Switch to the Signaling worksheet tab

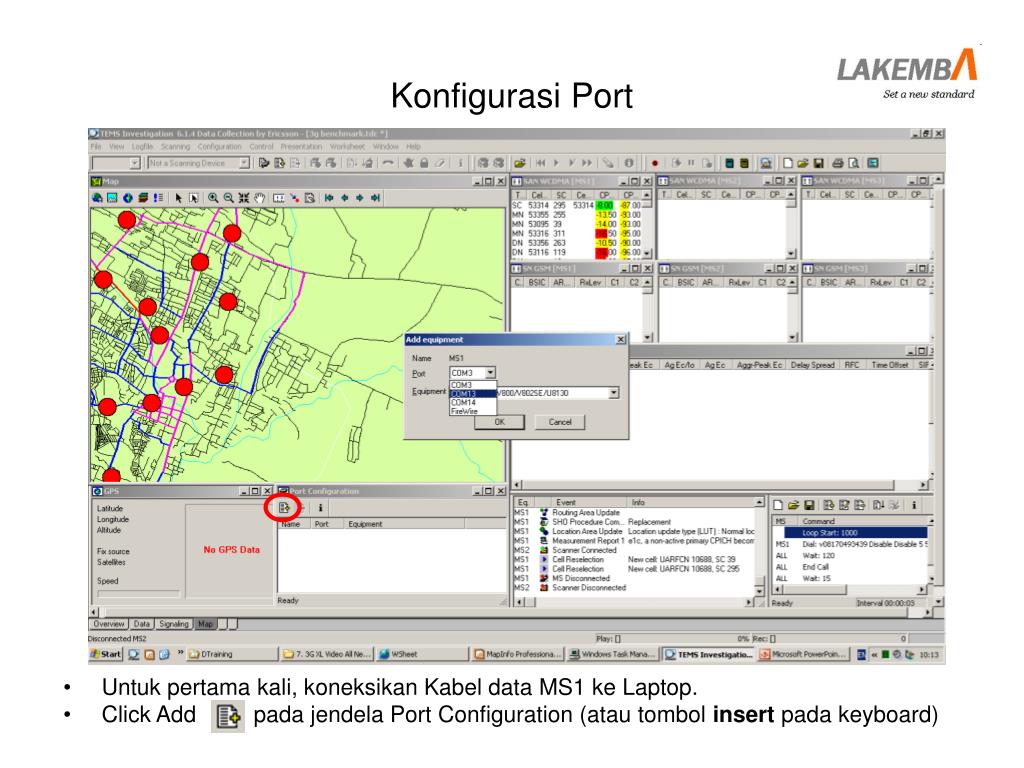[x=174, y=624]
